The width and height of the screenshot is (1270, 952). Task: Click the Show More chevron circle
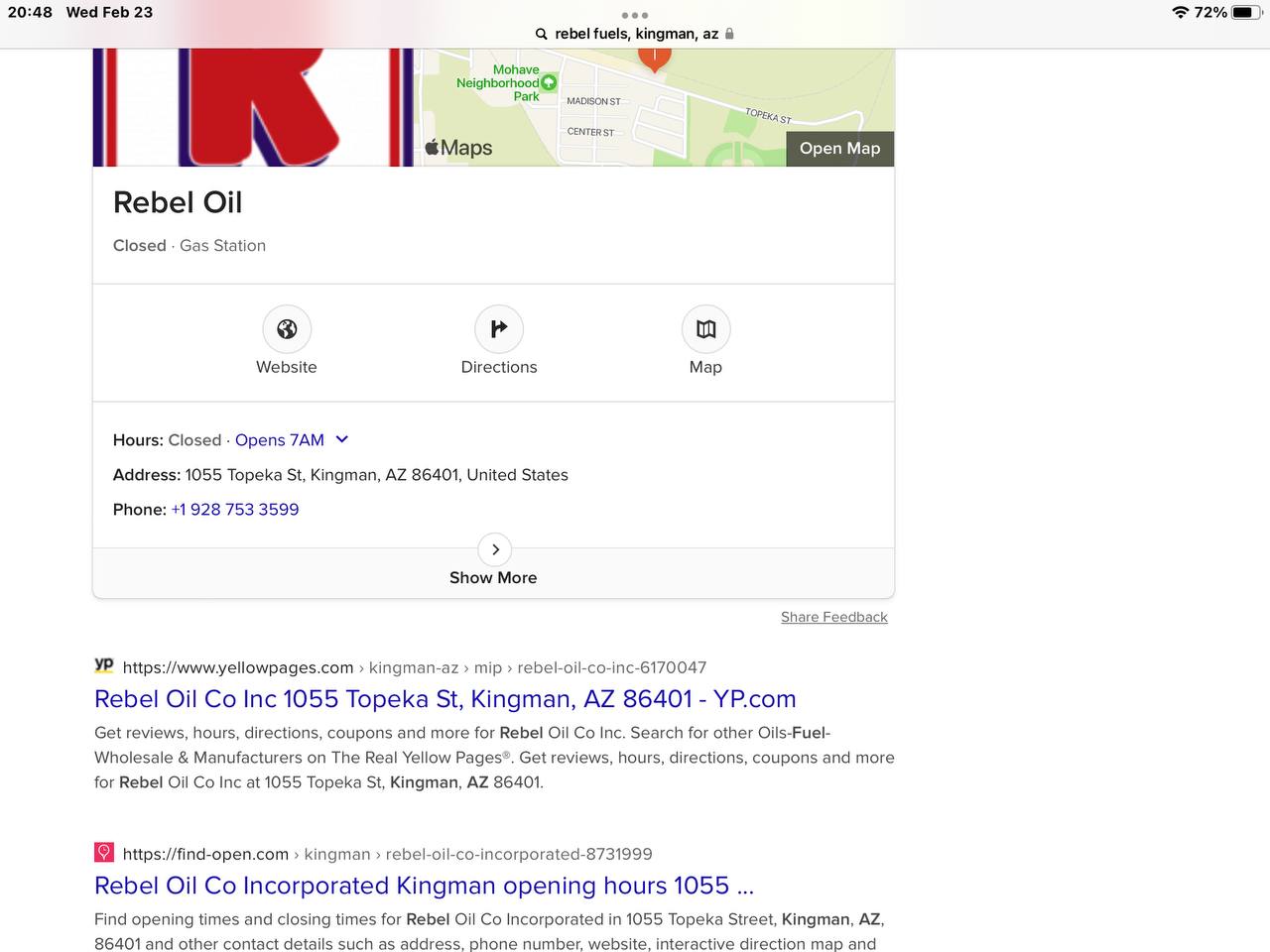495,549
